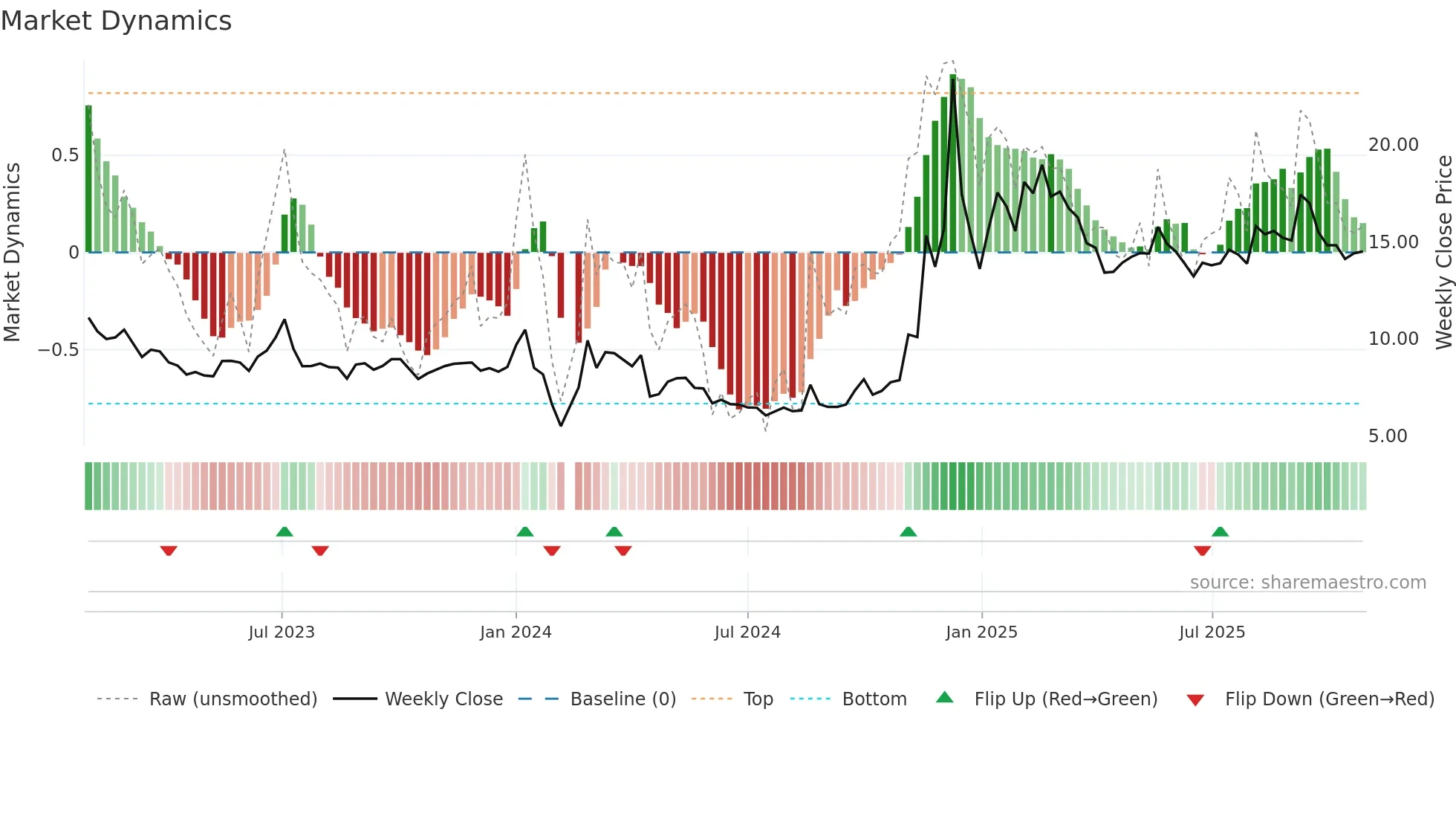
Task: Select the Flip Down marker just after Jul 2023
Action: click(320, 551)
